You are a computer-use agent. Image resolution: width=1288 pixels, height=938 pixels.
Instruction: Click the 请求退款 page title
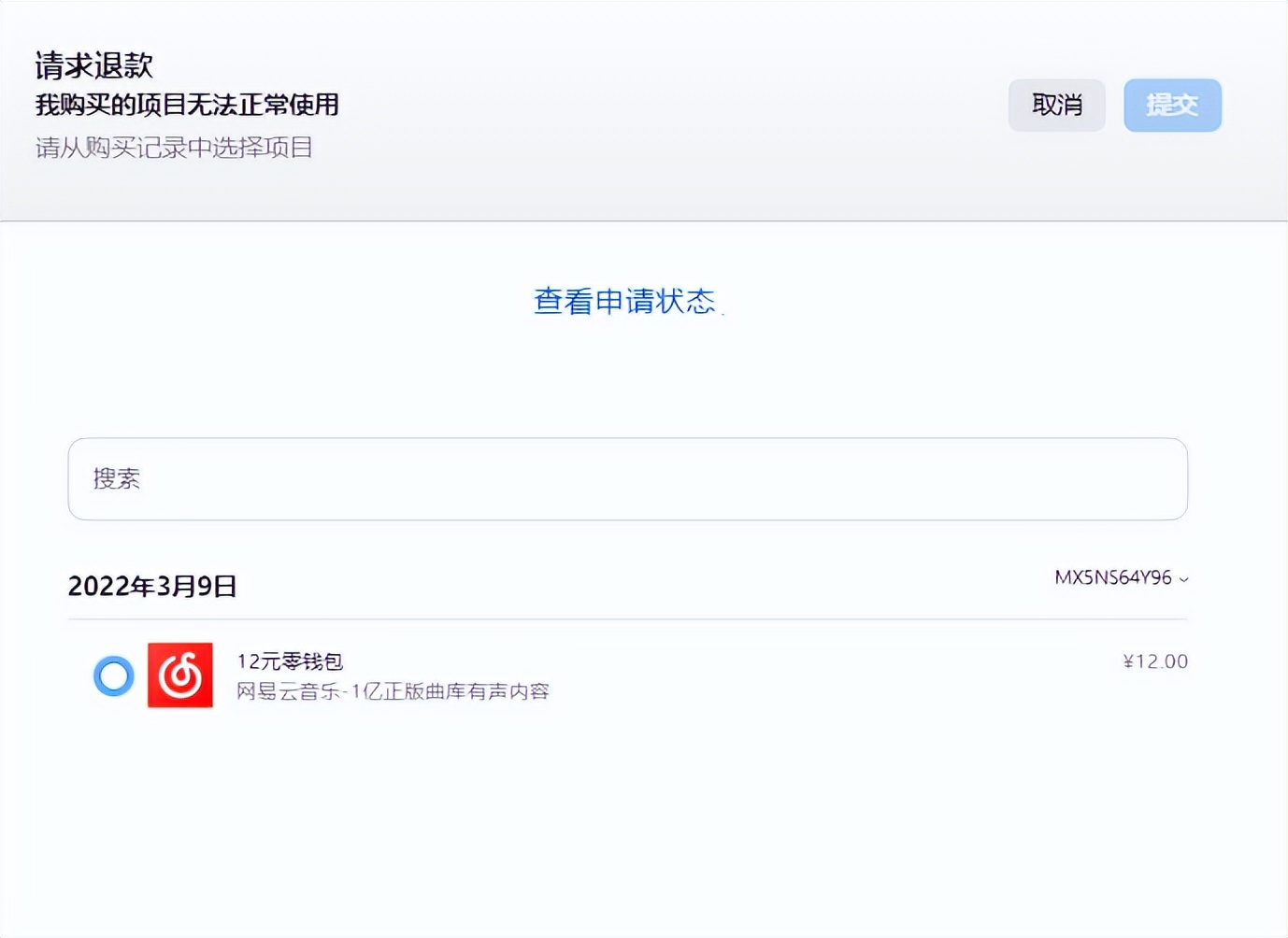click(93, 65)
